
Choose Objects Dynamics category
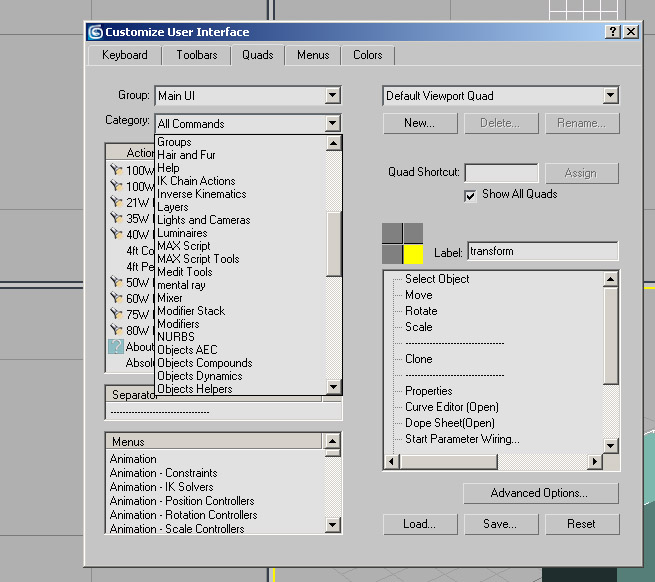tap(241, 376)
